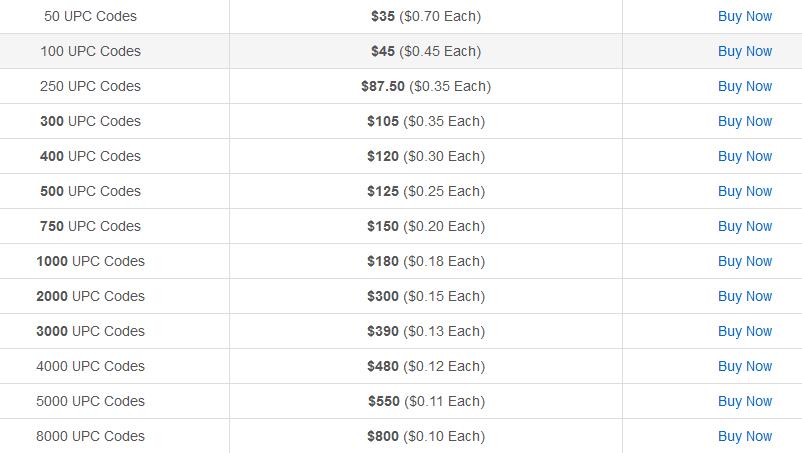Buy the 100 UPC Codes package
The height and width of the screenshot is (453, 802).
[x=745, y=51]
